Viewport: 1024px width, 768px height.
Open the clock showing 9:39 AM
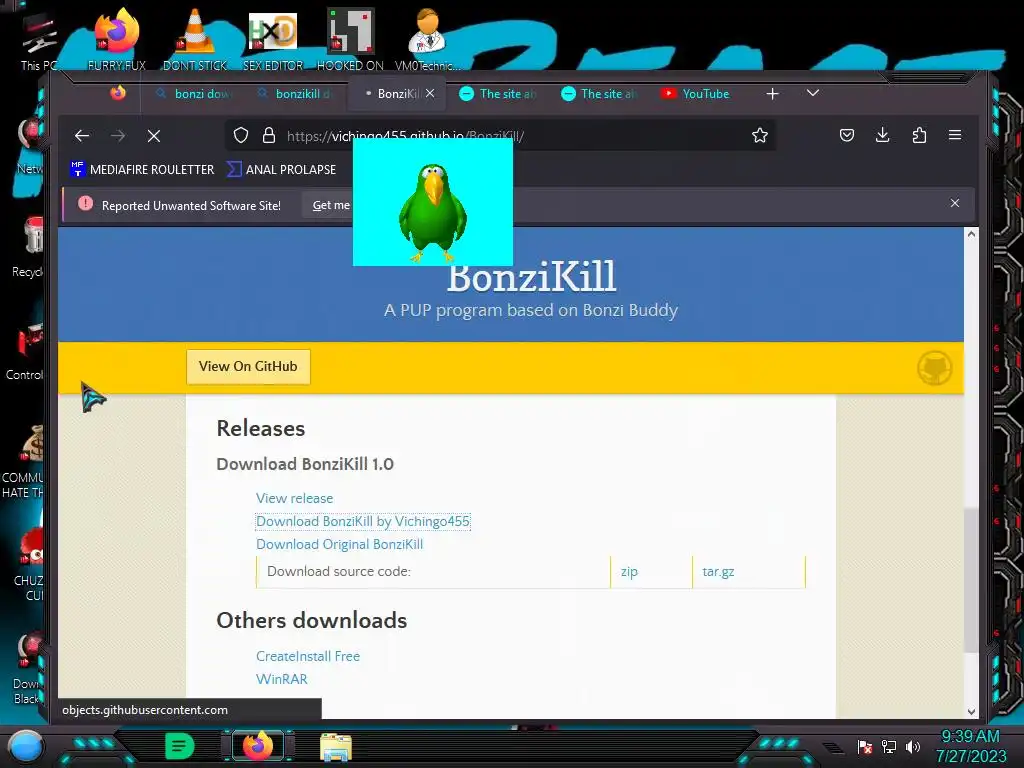(x=971, y=746)
